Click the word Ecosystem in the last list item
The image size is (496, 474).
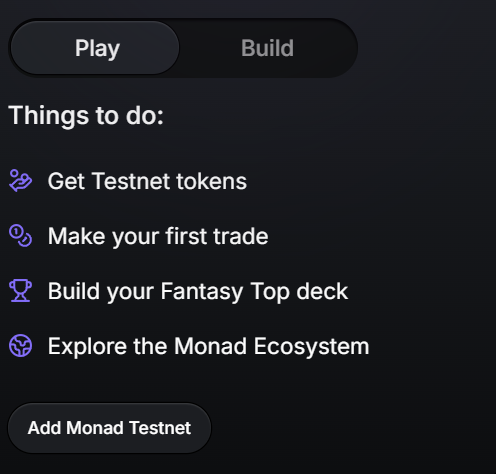(311, 346)
